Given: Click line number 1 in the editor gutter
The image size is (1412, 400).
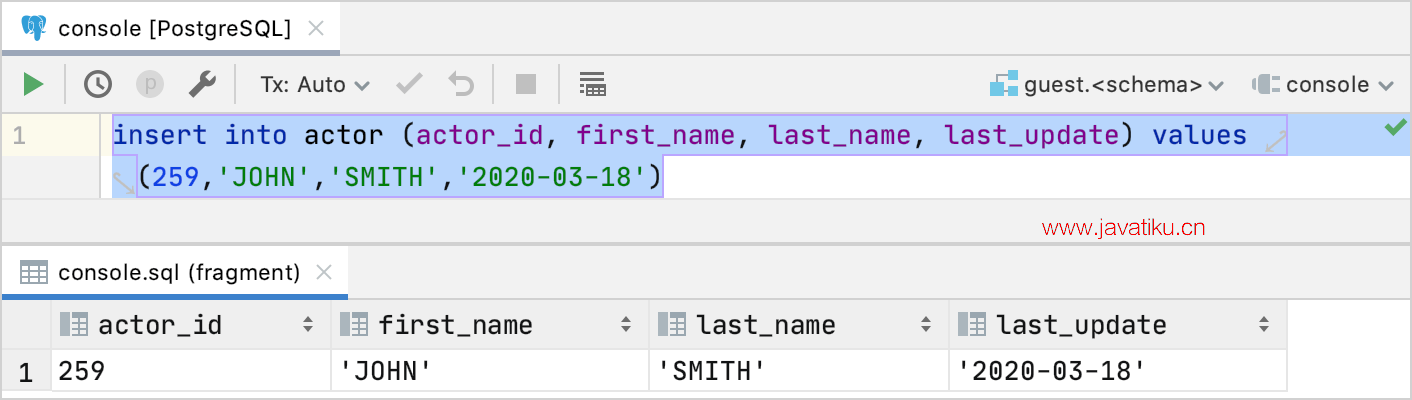Looking at the screenshot, I should click(19, 134).
